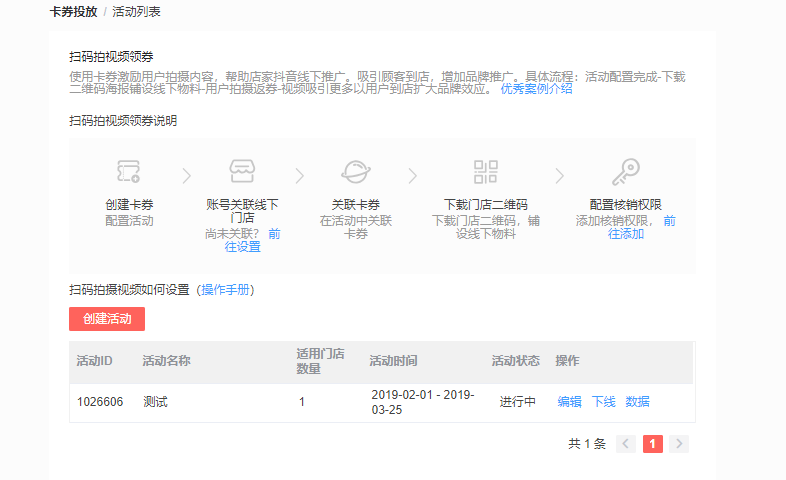Click the 活动时间 column header

pos(393,361)
